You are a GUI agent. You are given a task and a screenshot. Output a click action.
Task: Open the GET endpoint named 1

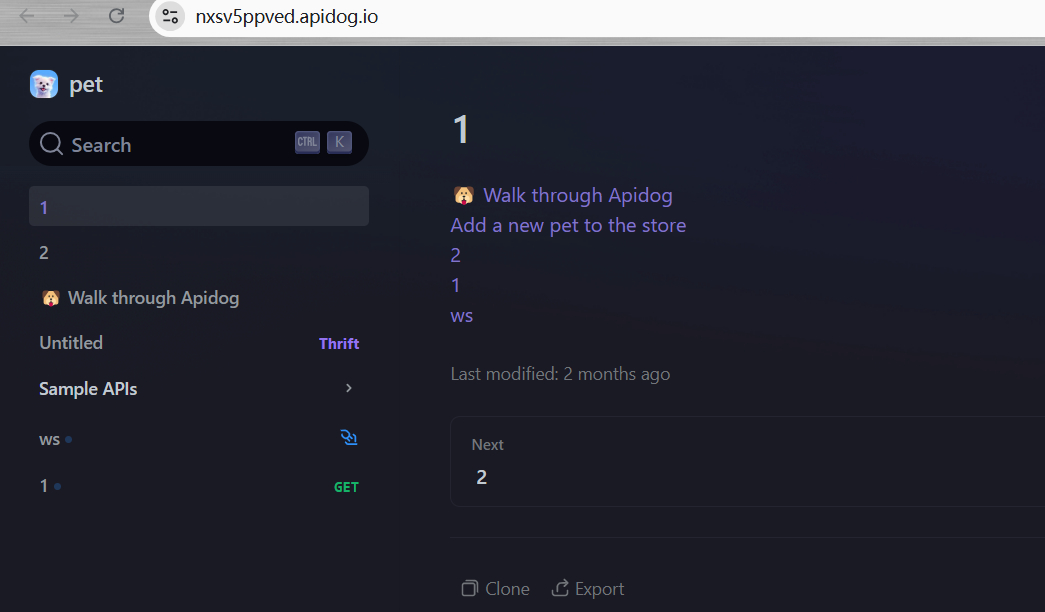[199, 486]
